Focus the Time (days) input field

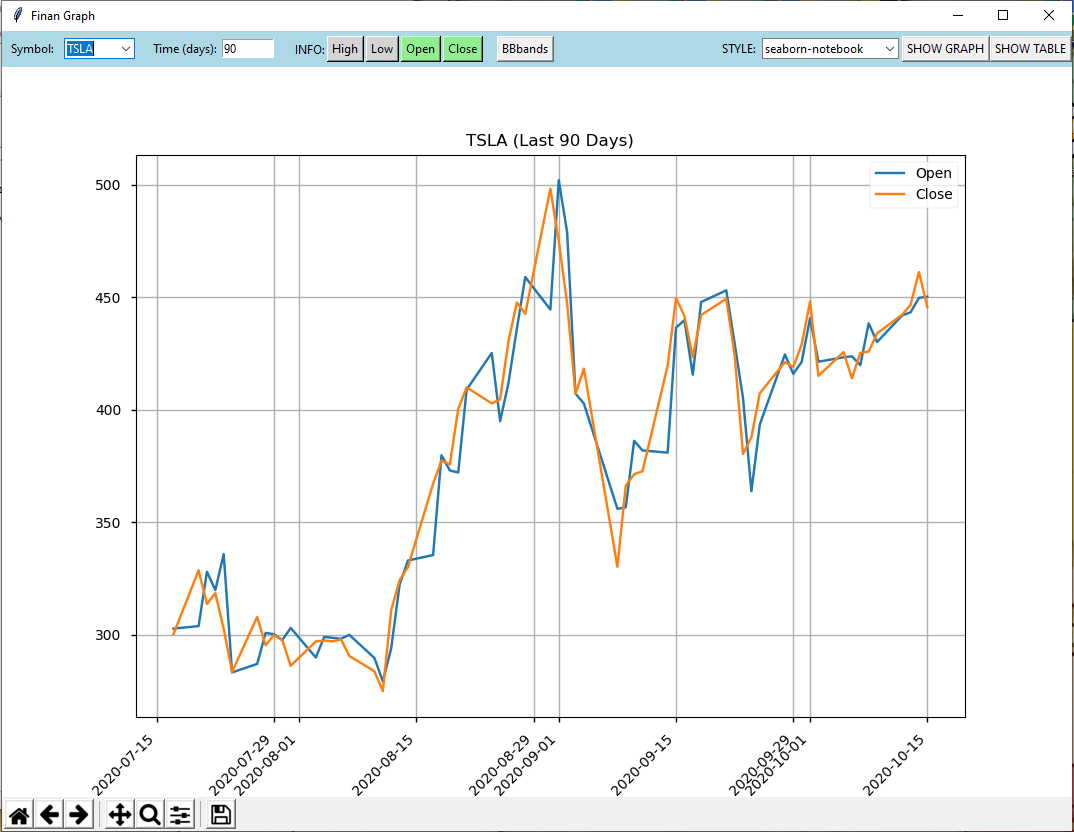coord(248,49)
